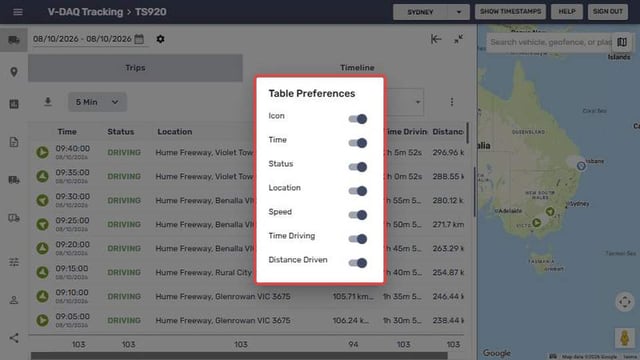Open the SYDNEY timezone dropdown arrow

pyautogui.click(x=459, y=12)
